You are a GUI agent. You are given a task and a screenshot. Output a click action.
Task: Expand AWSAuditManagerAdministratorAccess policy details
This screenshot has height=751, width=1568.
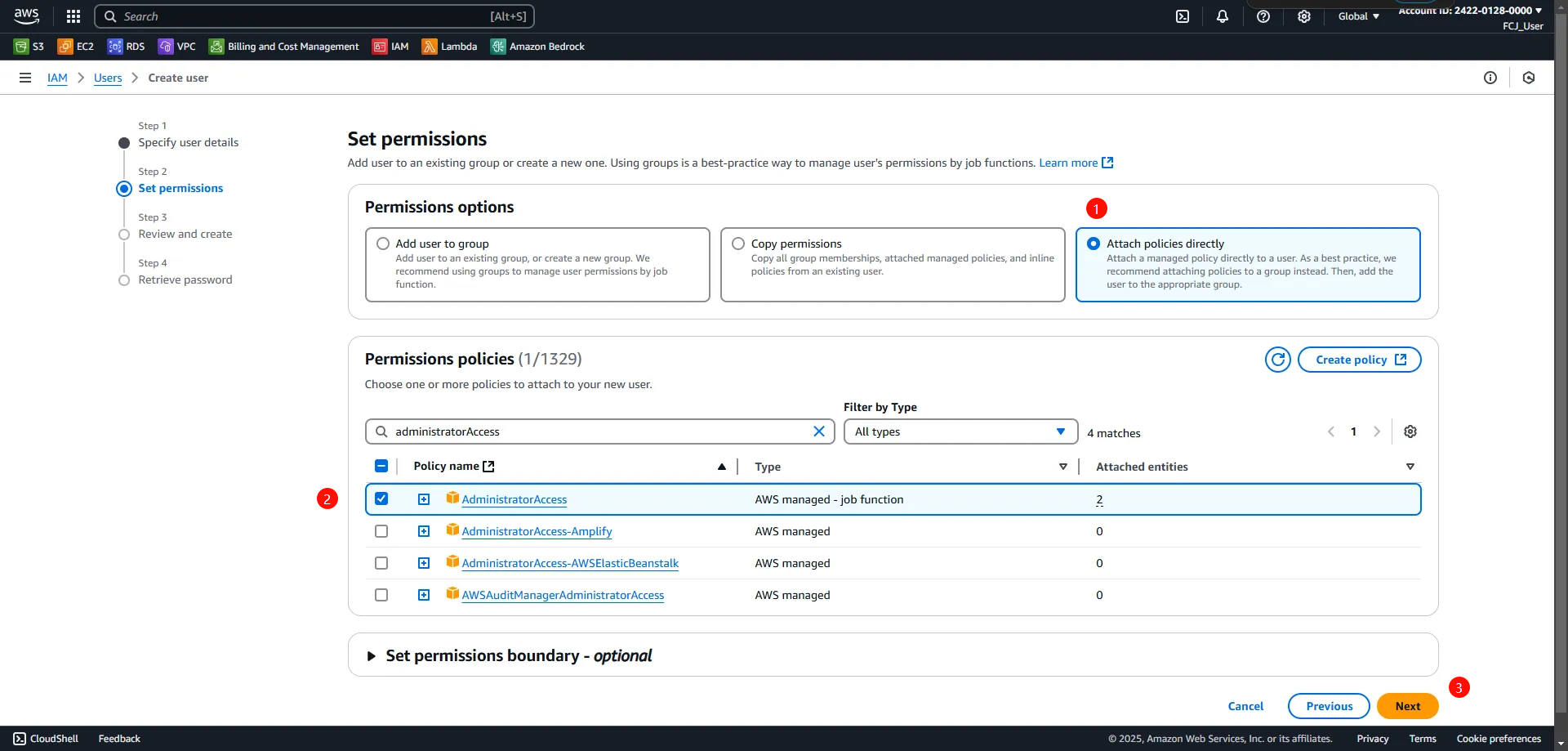coord(424,595)
